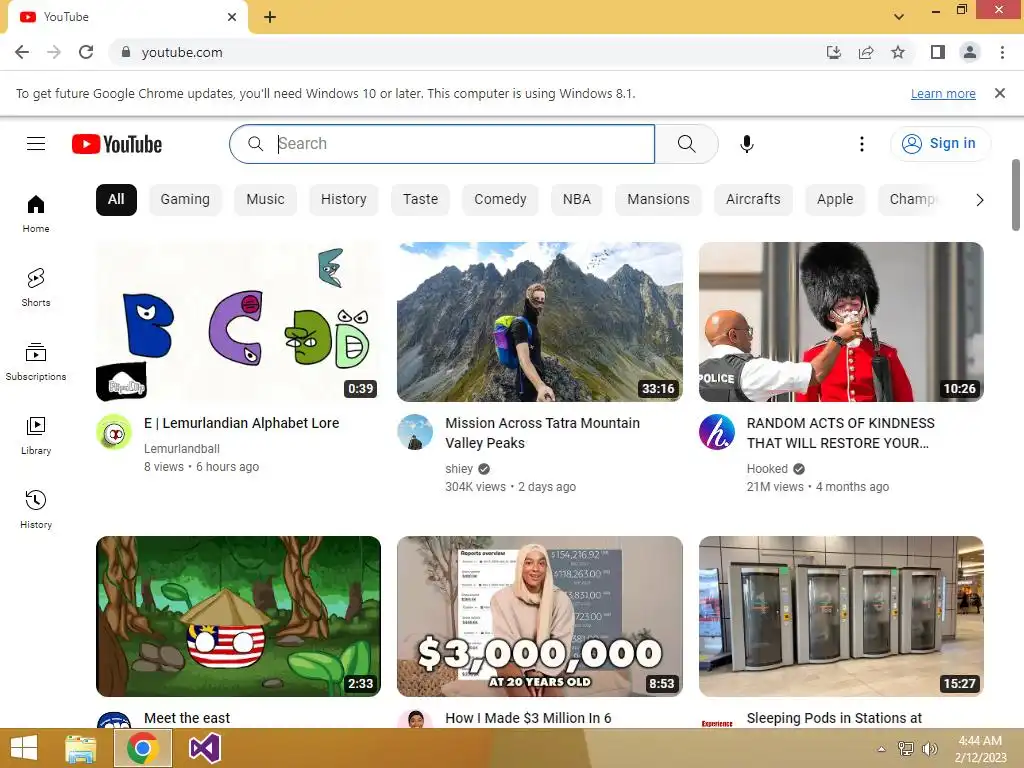The image size is (1024, 768).
Task: Dismiss the Chrome update notification bar
Action: [1000, 93]
